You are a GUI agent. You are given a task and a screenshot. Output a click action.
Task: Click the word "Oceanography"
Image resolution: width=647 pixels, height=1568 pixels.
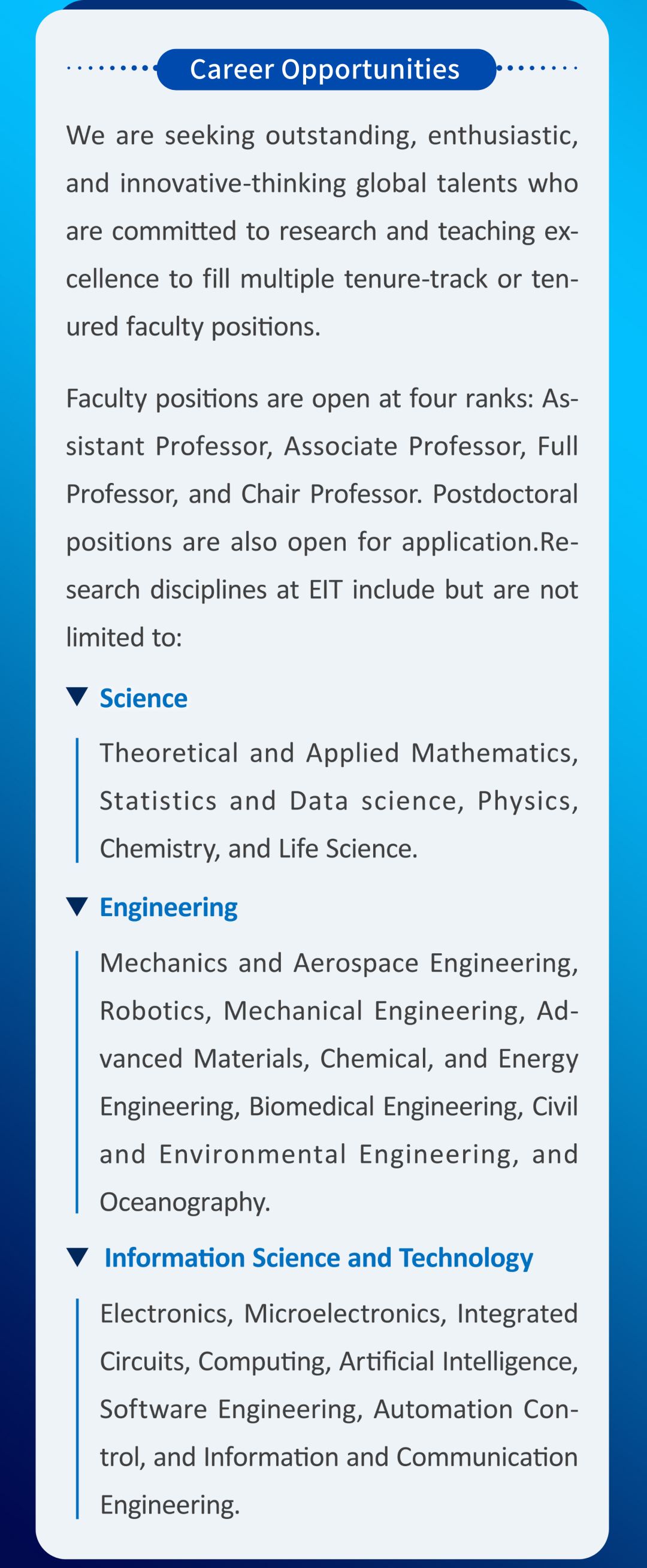click(x=184, y=1202)
